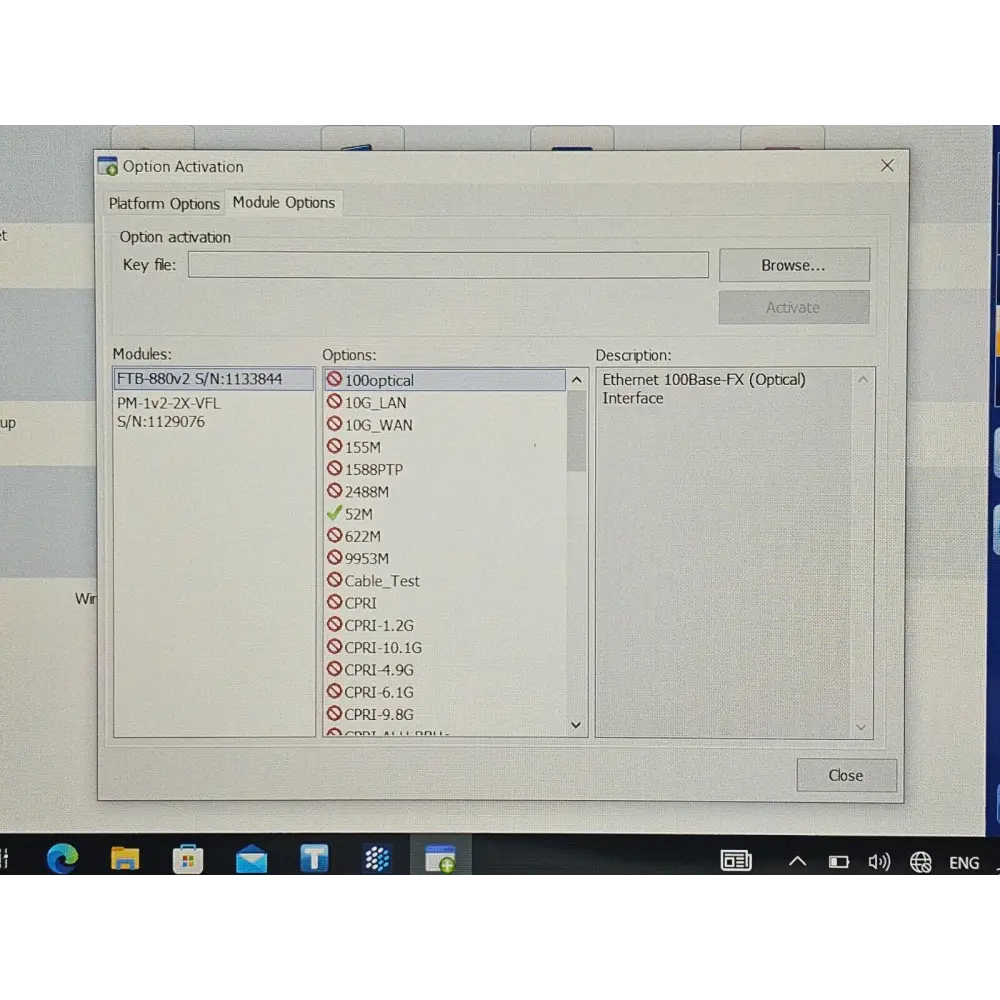Viewport: 1000px width, 1000px height.
Task: Click the disabled icon beside Cable_Test
Action: [334, 580]
